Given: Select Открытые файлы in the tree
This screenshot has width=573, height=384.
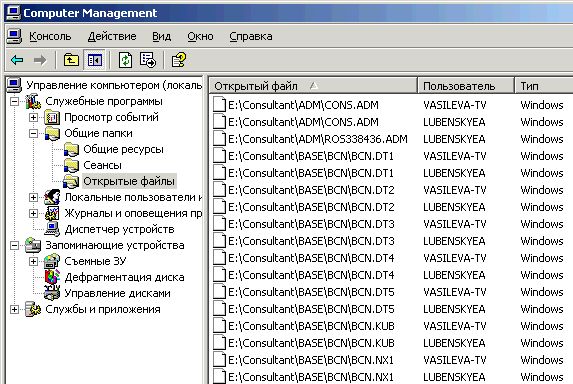Looking at the screenshot, I should coord(129,181).
